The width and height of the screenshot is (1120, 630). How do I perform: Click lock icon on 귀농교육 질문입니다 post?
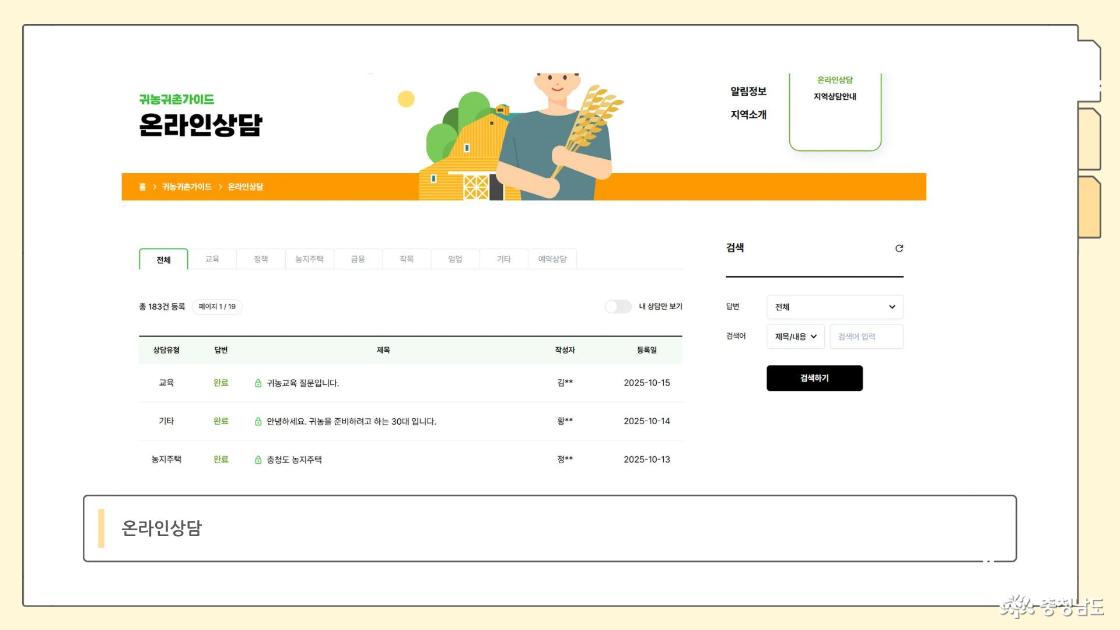click(x=258, y=383)
